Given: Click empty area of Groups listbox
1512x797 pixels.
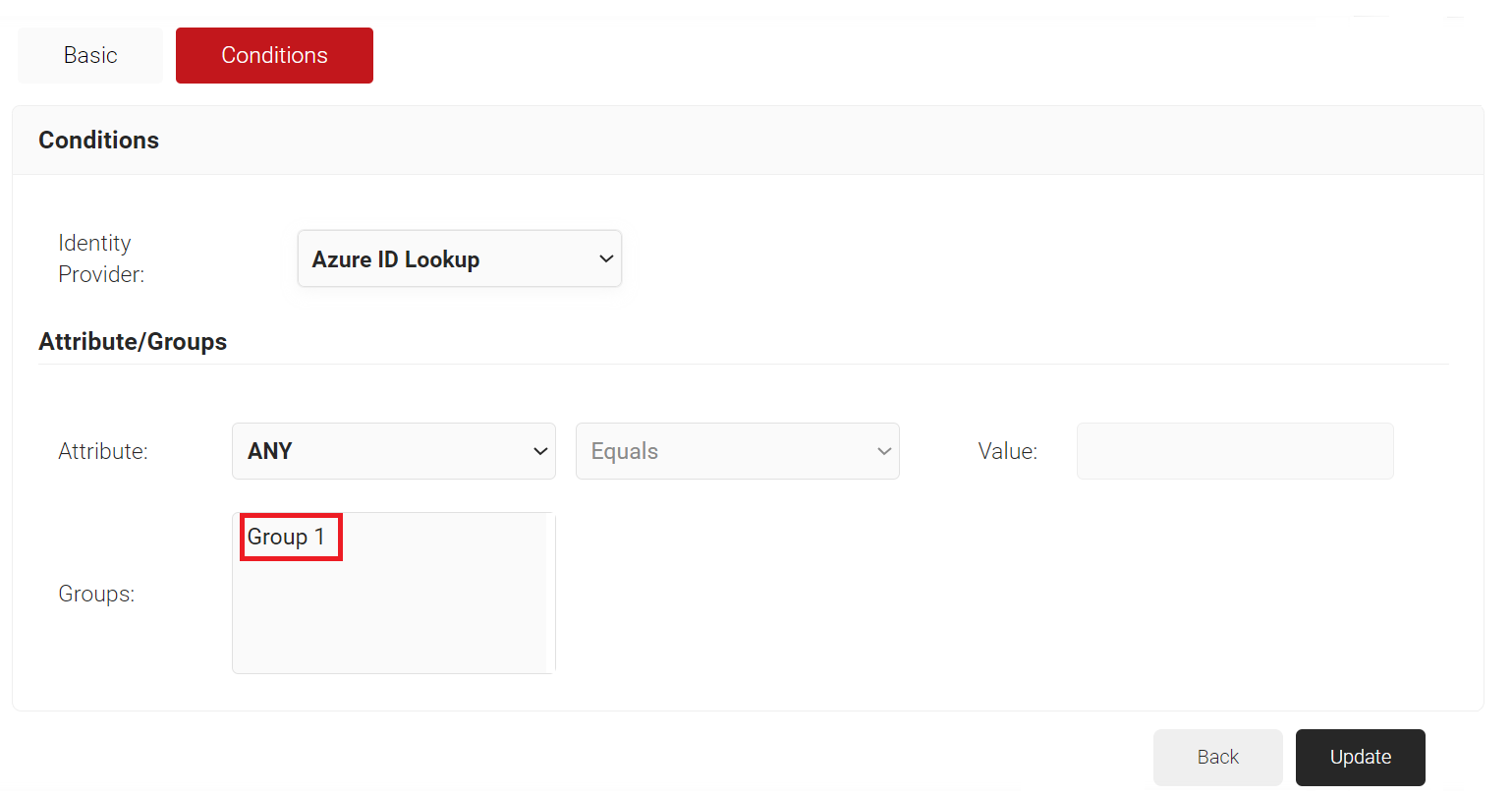Looking at the screenshot, I should click(x=393, y=619).
